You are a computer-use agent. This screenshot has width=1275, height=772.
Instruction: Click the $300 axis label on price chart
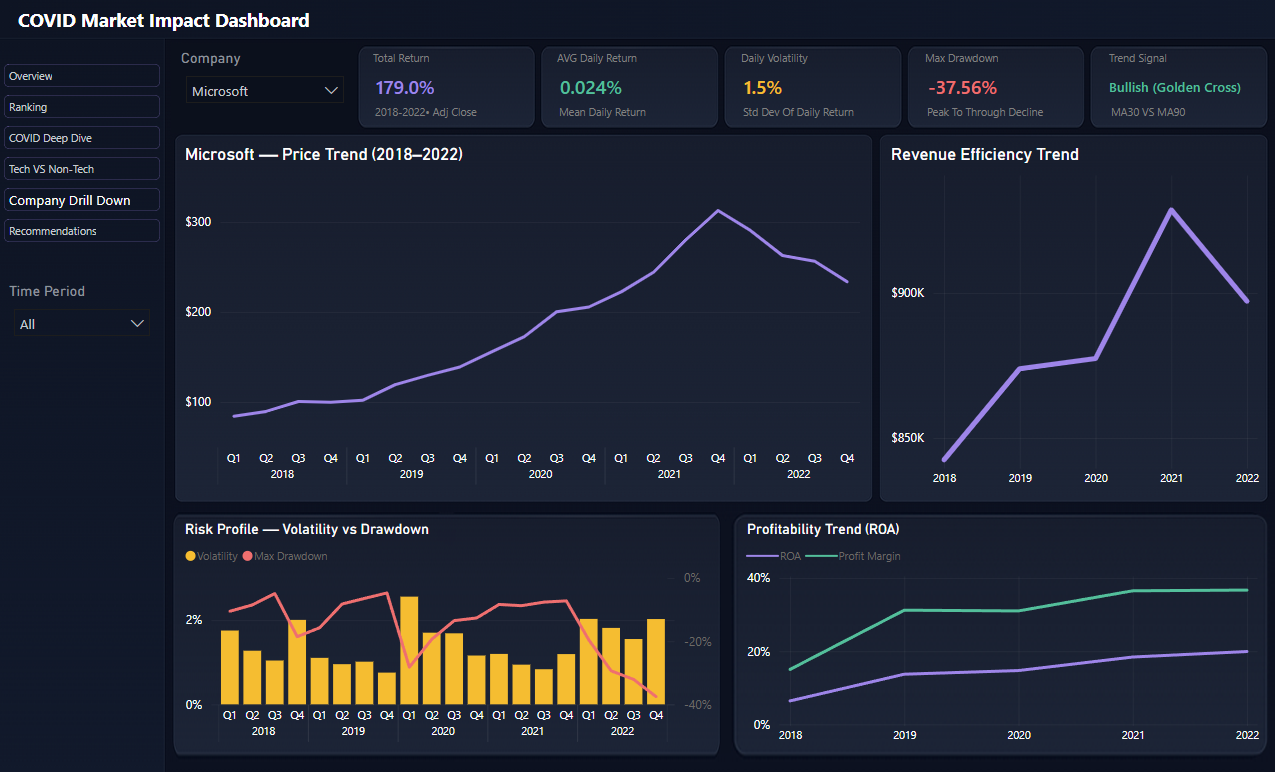click(198, 221)
